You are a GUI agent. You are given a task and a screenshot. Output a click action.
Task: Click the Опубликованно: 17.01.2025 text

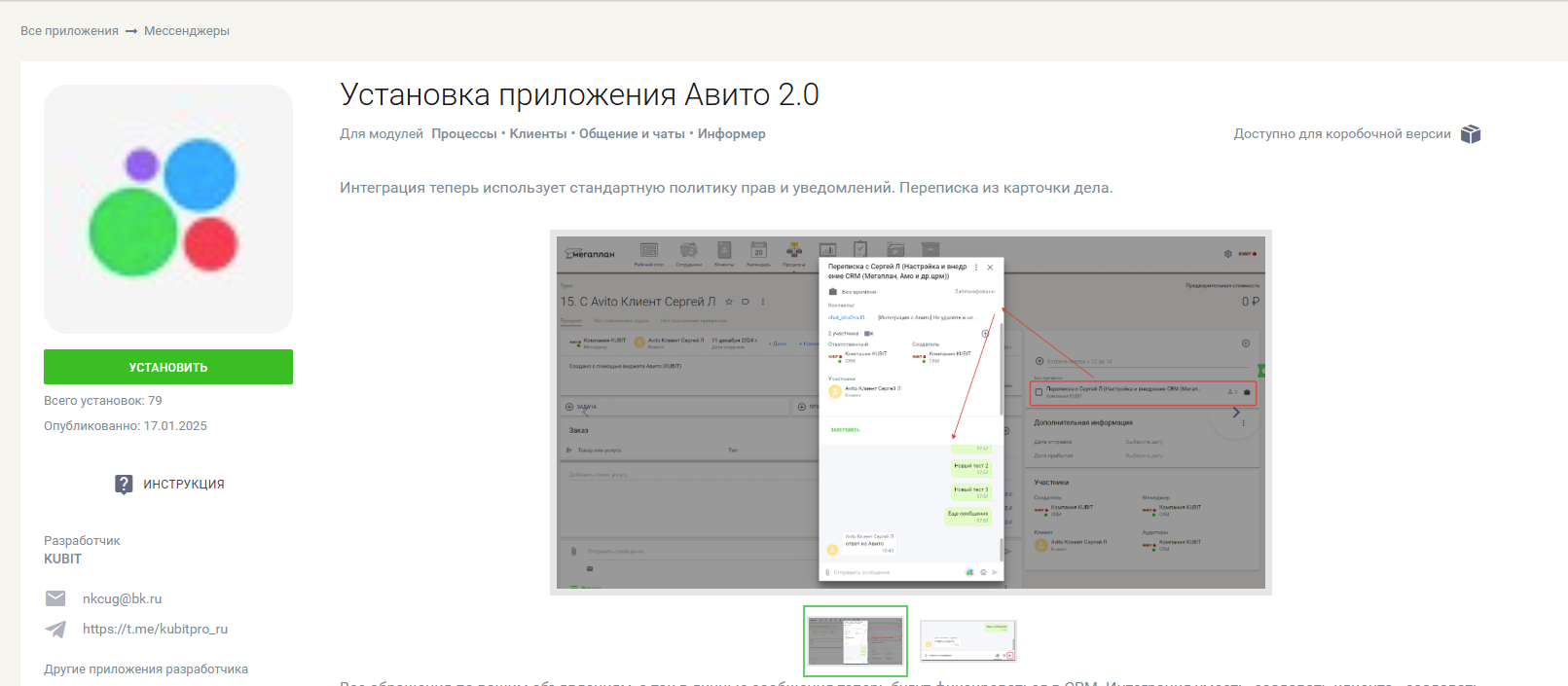pyautogui.click(x=126, y=426)
